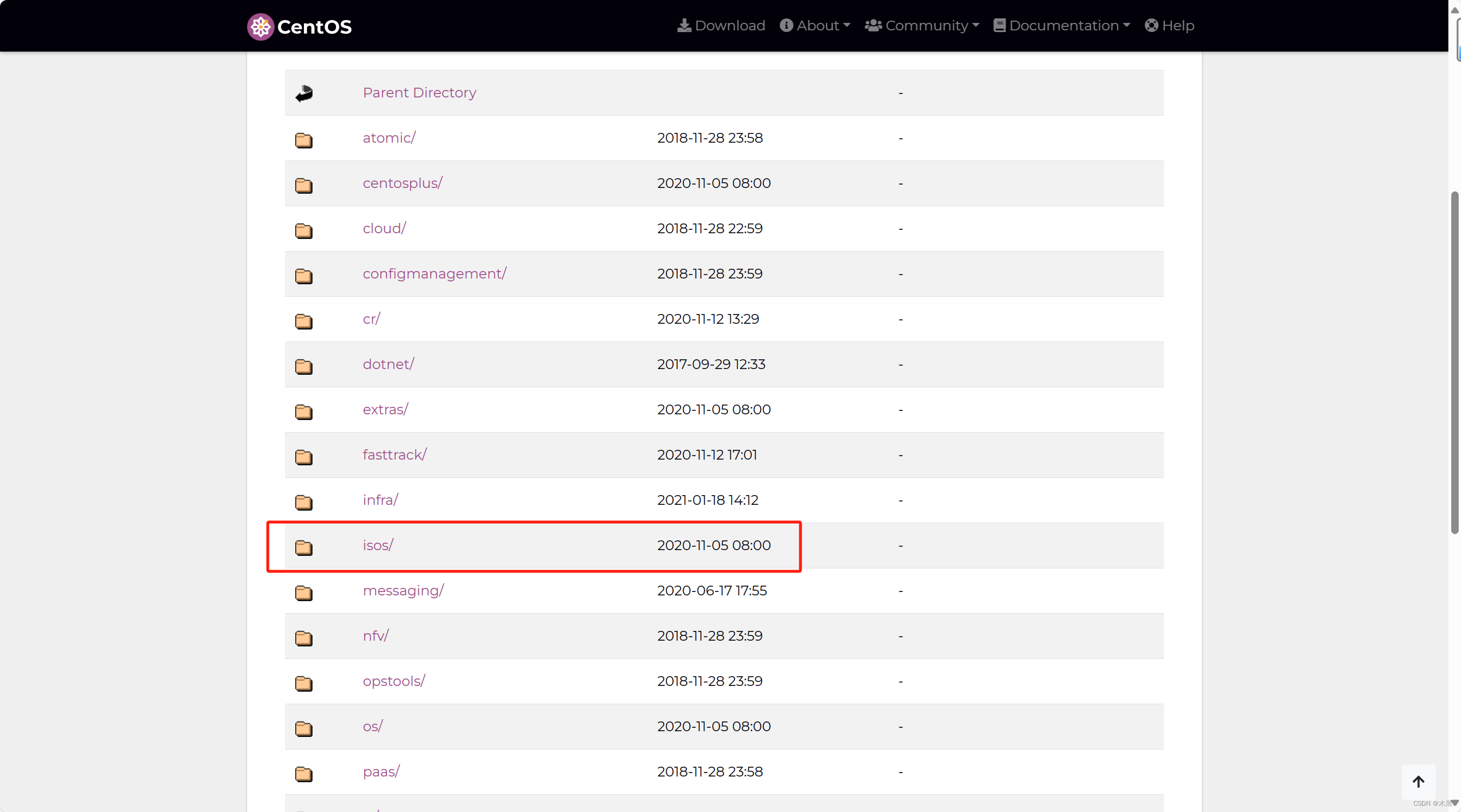Click the CentOS flower logo icon
The height and width of the screenshot is (812, 1461).
pyautogui.click(x=260, y=26)
